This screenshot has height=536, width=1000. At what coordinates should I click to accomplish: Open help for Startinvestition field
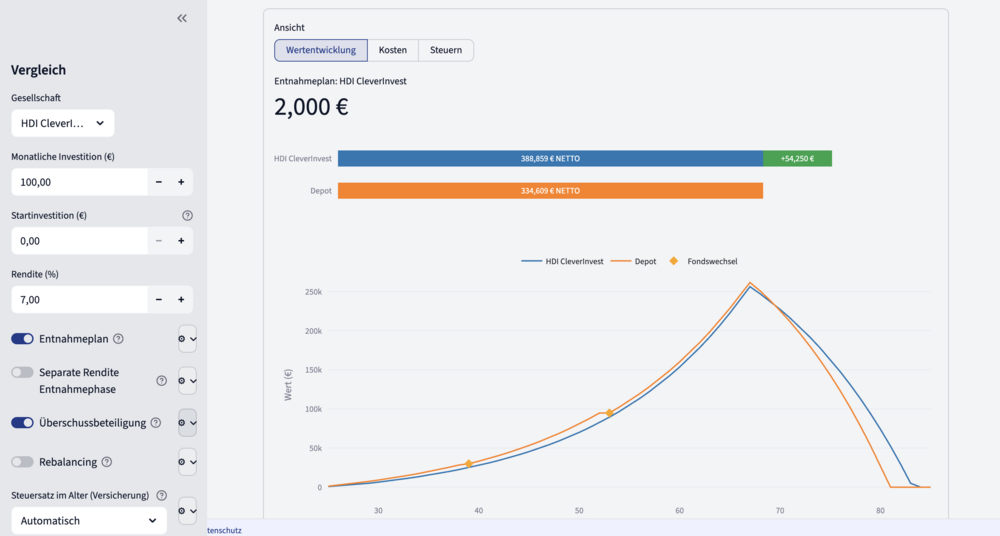[x=187, y=216]
